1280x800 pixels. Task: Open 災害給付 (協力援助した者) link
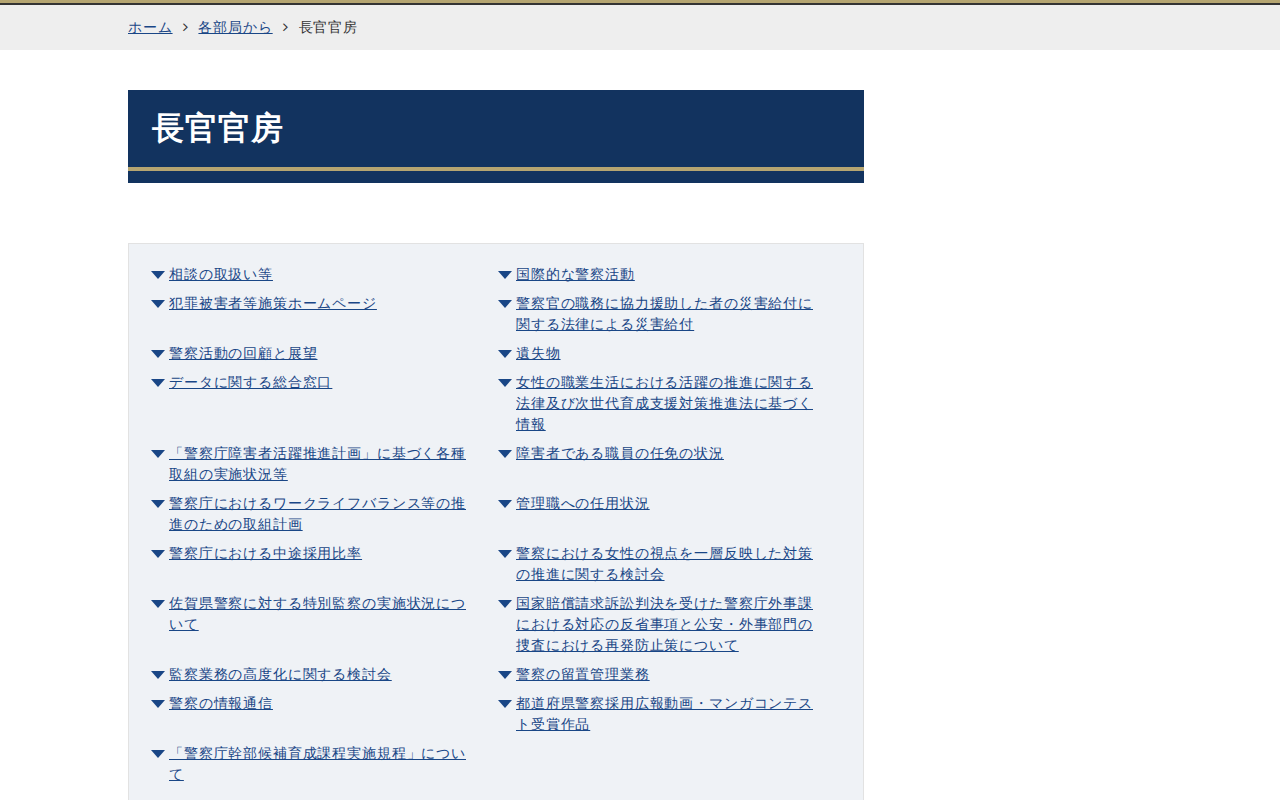(664, 313)
